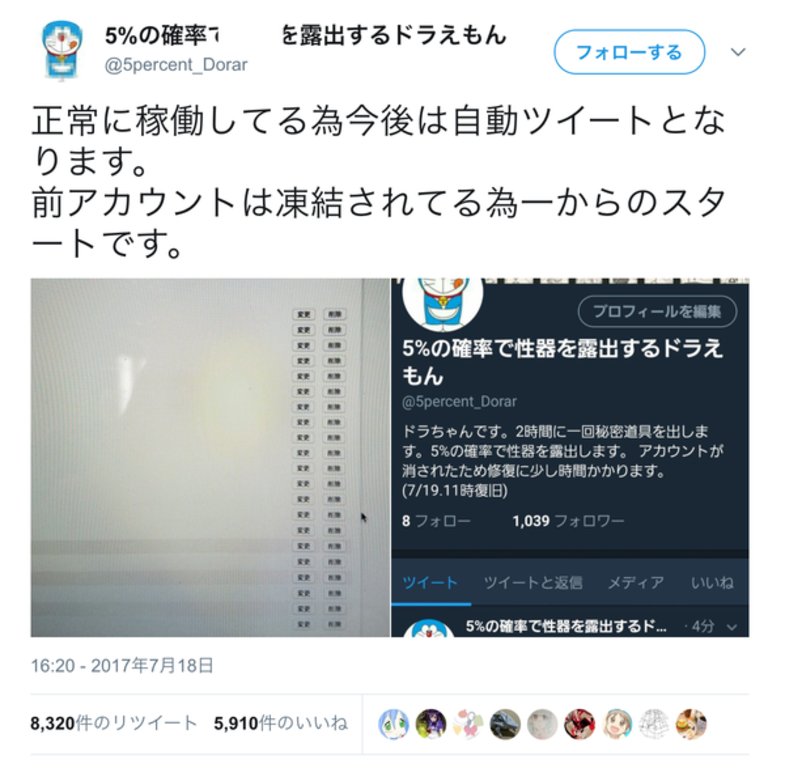785x768 pixels.
Task: Open the tweet options chevron menu
Action: 738,52
